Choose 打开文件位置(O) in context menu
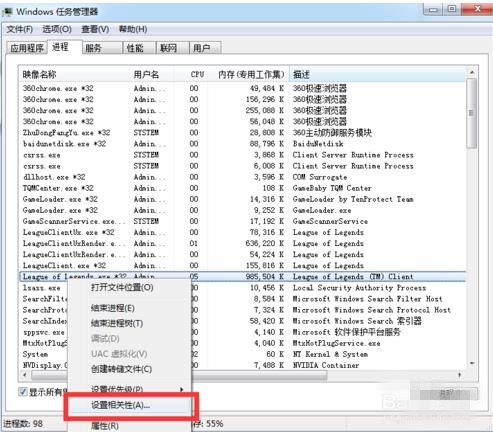Viewport: 493px width, 432px height. pos(122,287)
